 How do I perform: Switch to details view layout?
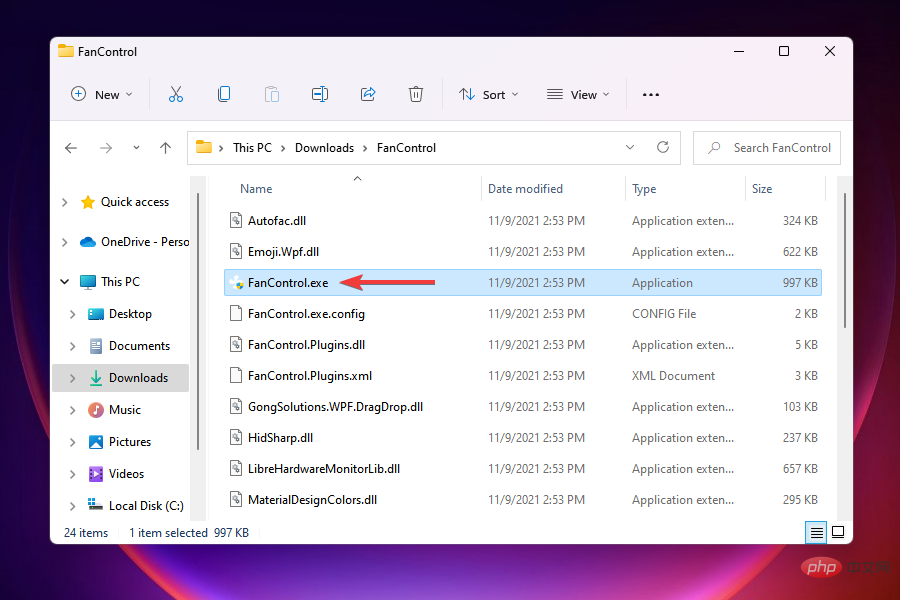coord(816,532)
